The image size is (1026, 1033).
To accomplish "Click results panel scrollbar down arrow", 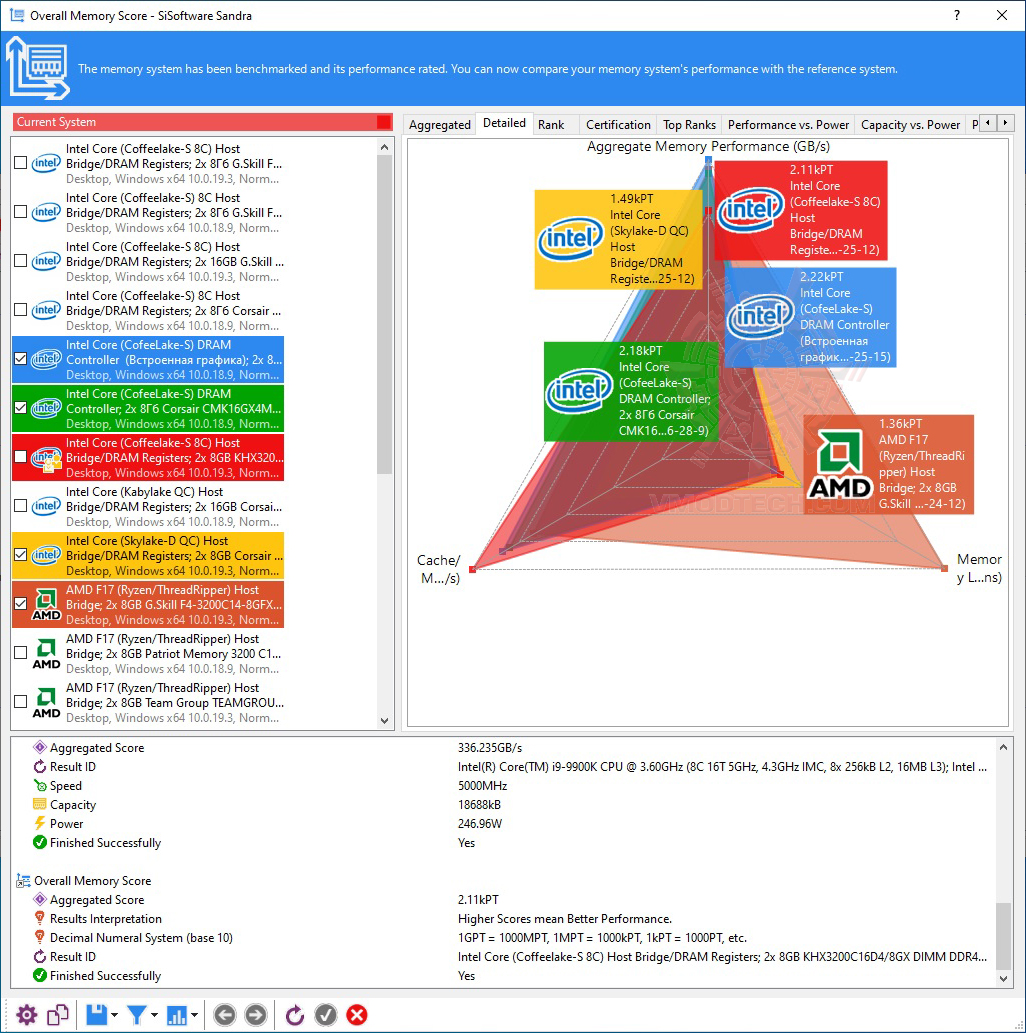I will (1003, 978).
